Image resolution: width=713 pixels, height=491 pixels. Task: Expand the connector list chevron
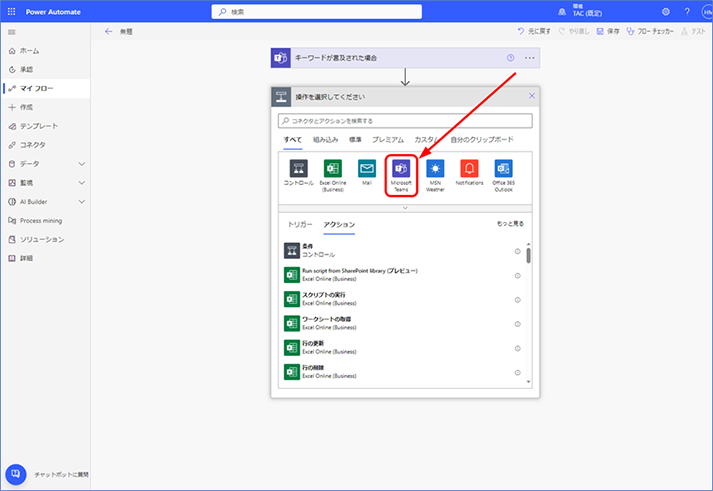pos(405,208)
